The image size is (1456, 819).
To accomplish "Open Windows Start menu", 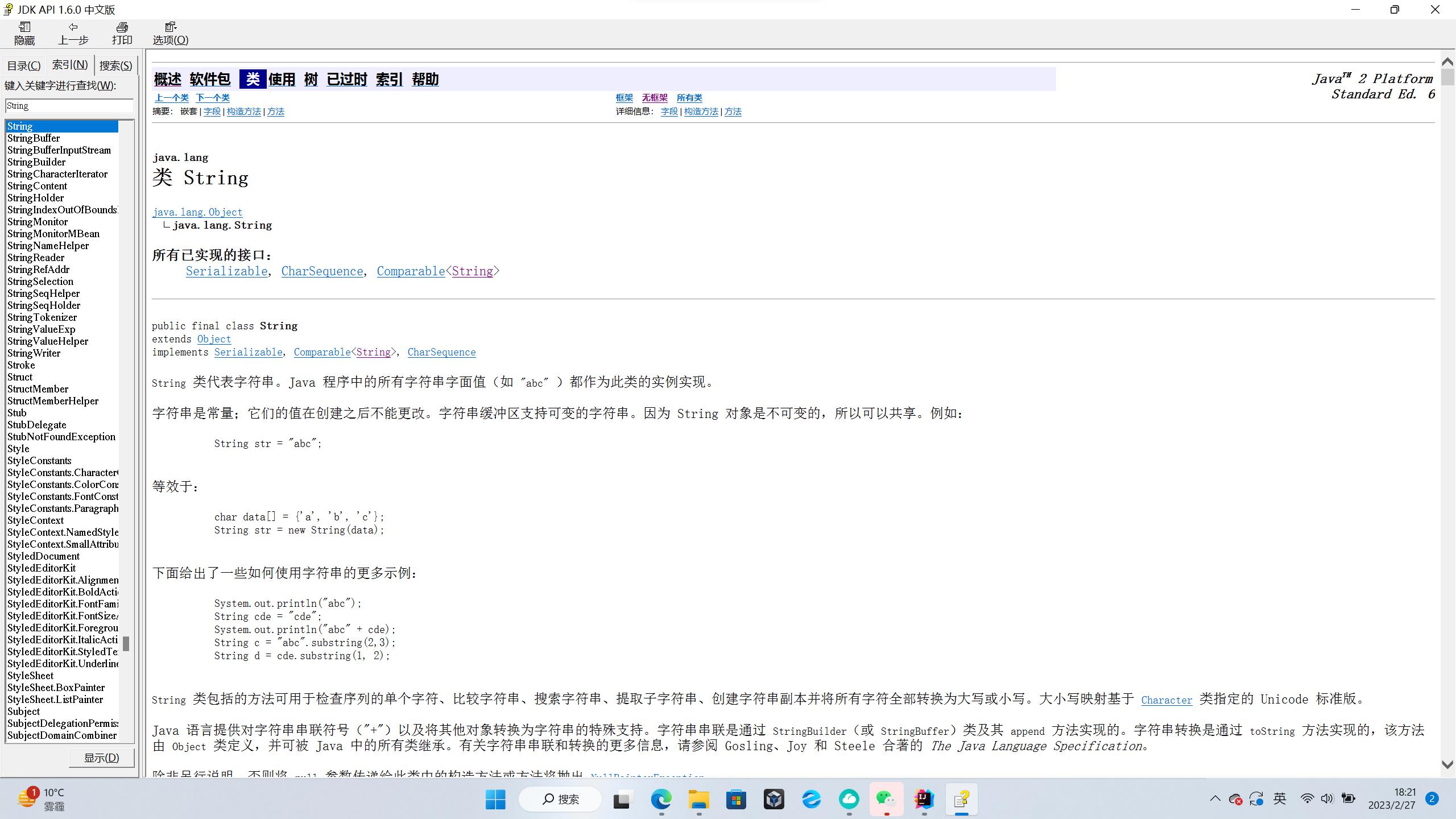I will (495, 799).
